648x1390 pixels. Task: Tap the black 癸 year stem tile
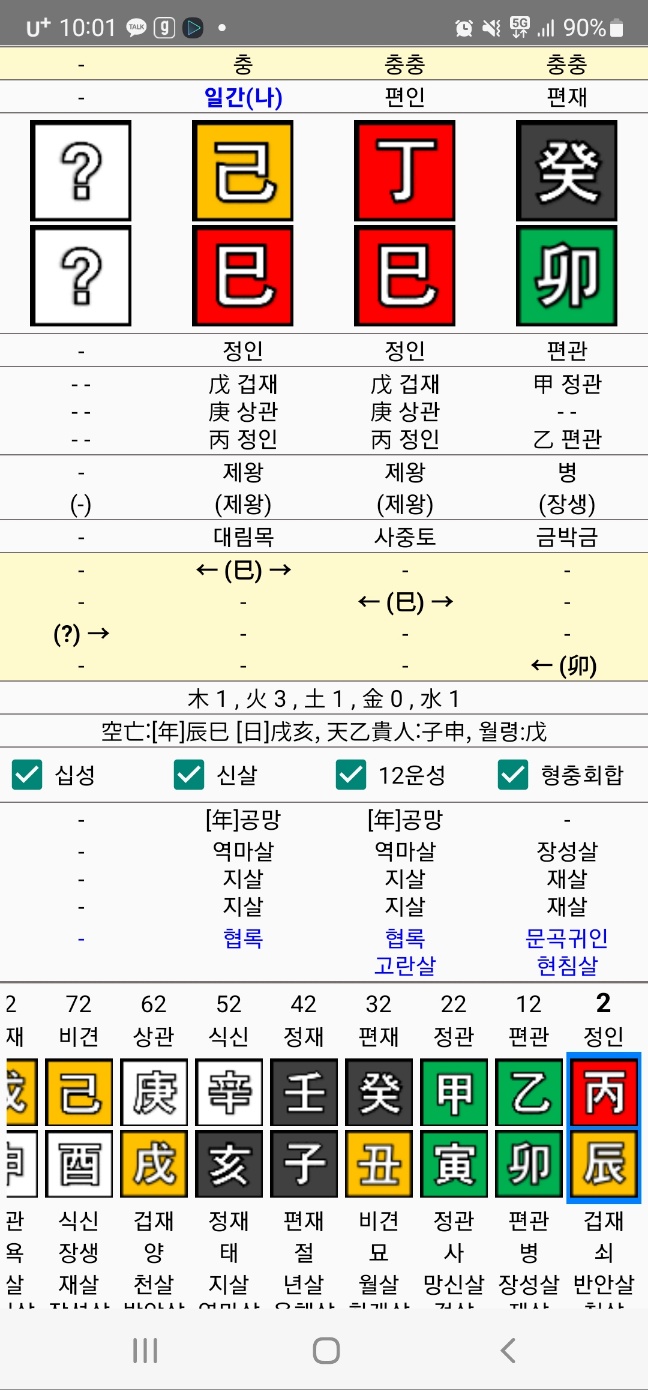coord(566,171)
